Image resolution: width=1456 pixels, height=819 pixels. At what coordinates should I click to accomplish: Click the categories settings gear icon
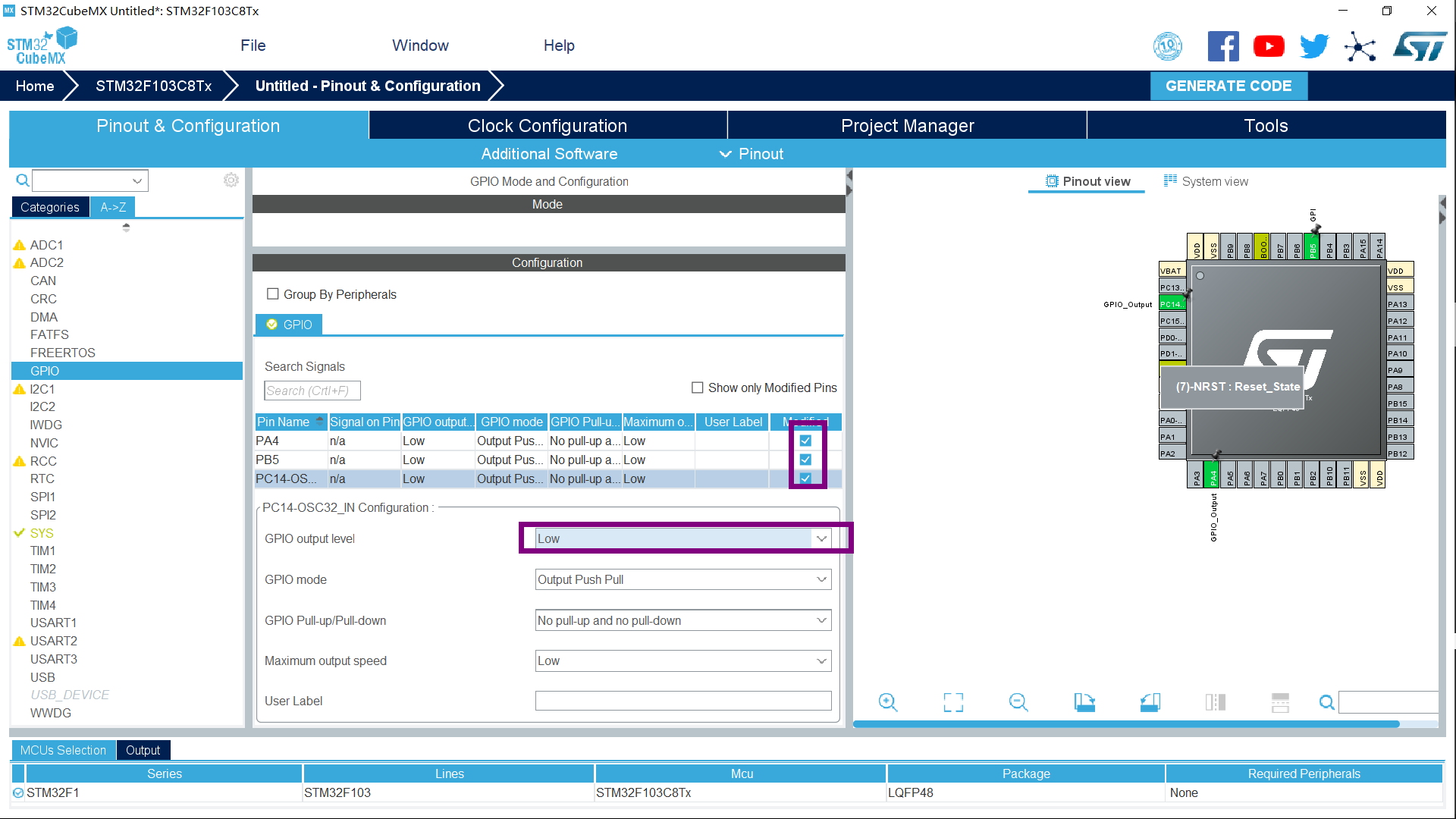point(231,180)
